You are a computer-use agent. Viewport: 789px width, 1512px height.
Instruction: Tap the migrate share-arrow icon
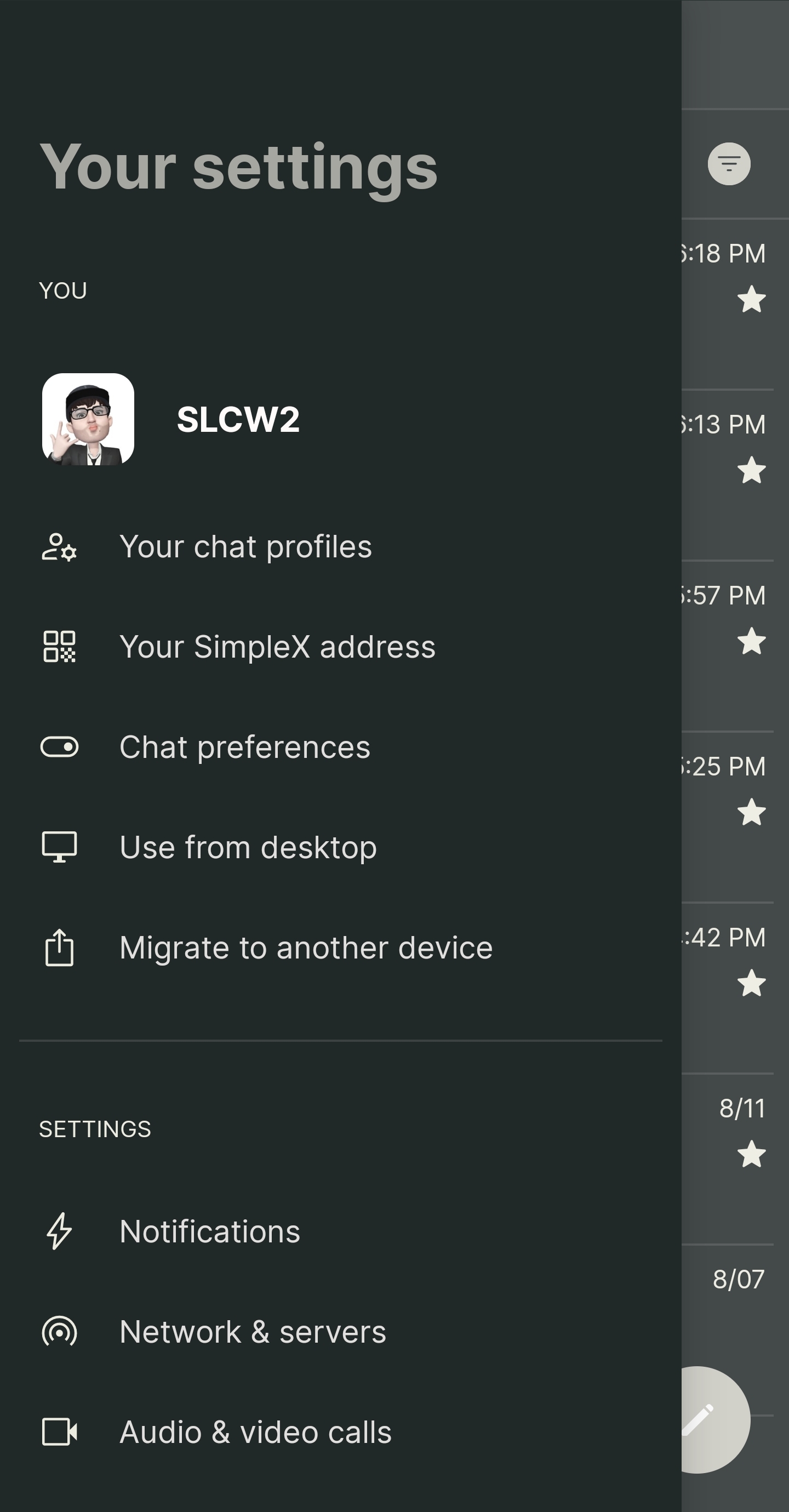(59, 948)
